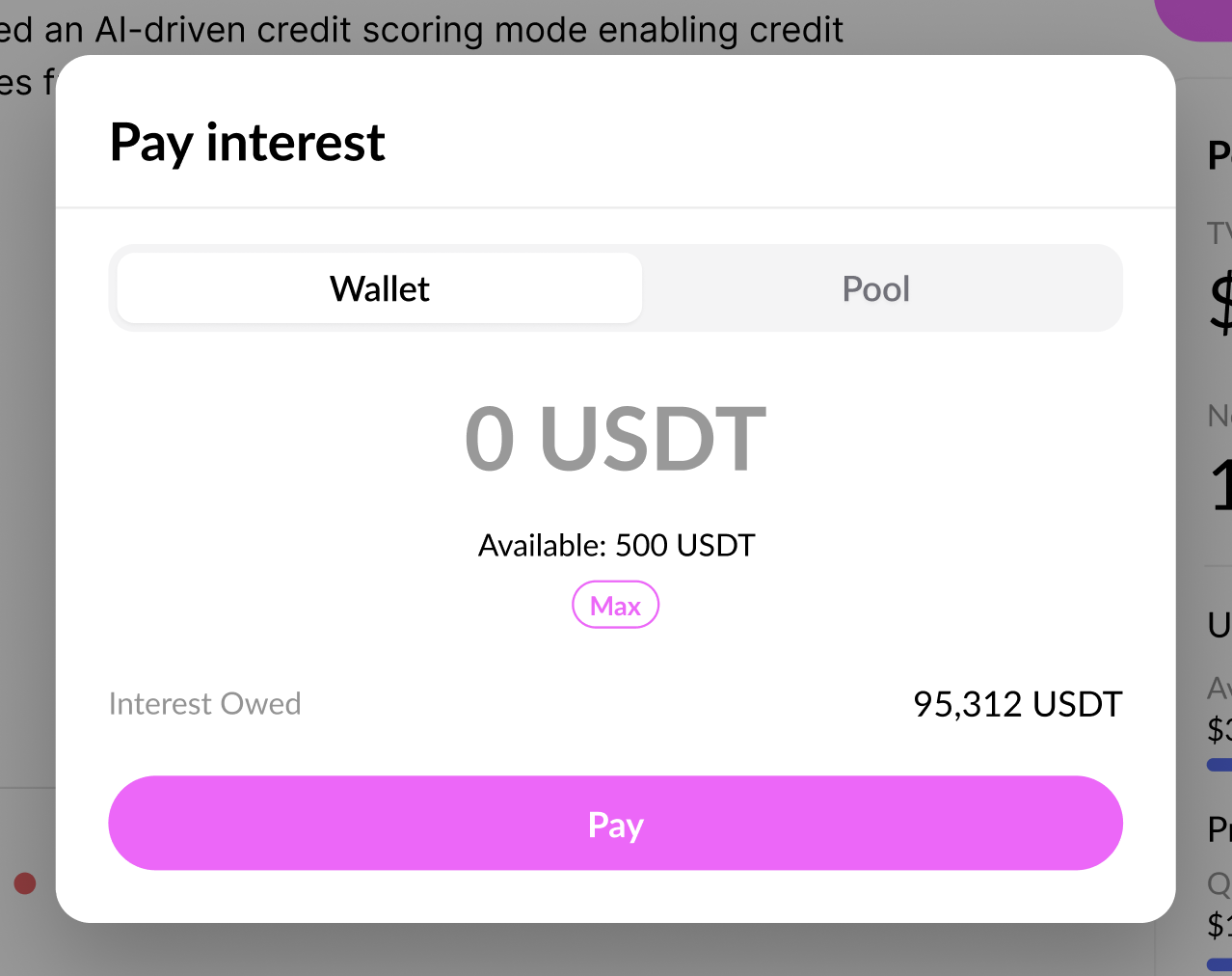Click the large dollar value behind dialog
The height and width of the screenshot is (976, 1232).
tap(1220, 304)
